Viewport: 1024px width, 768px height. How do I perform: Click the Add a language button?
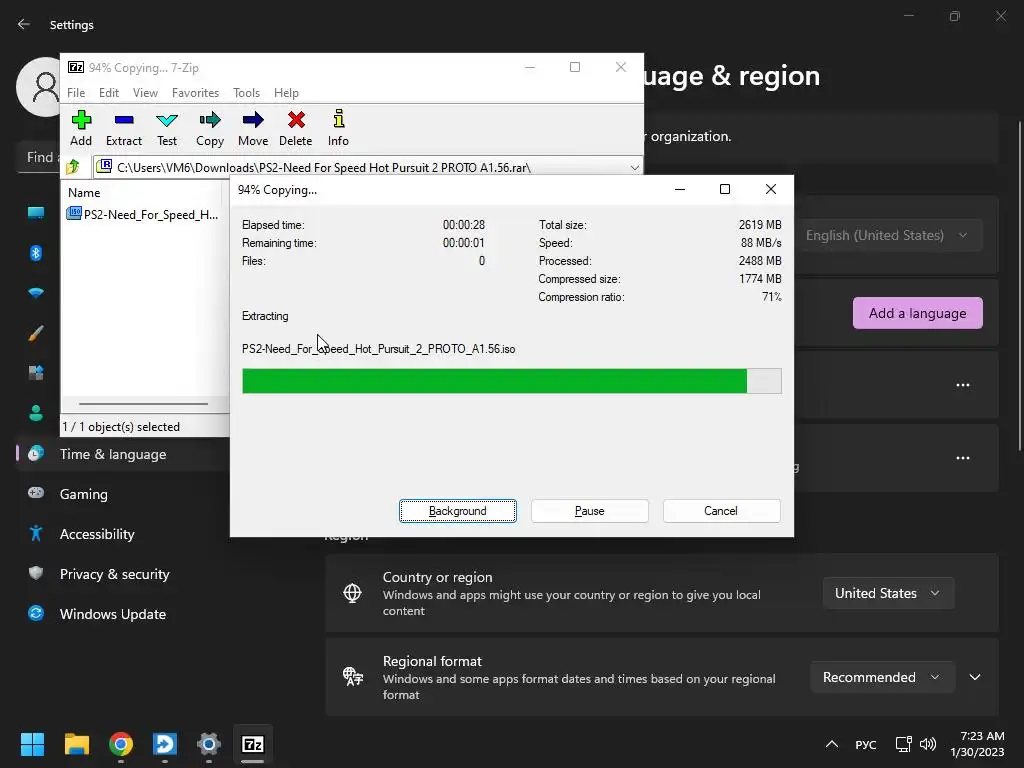[x=918, y=313]
